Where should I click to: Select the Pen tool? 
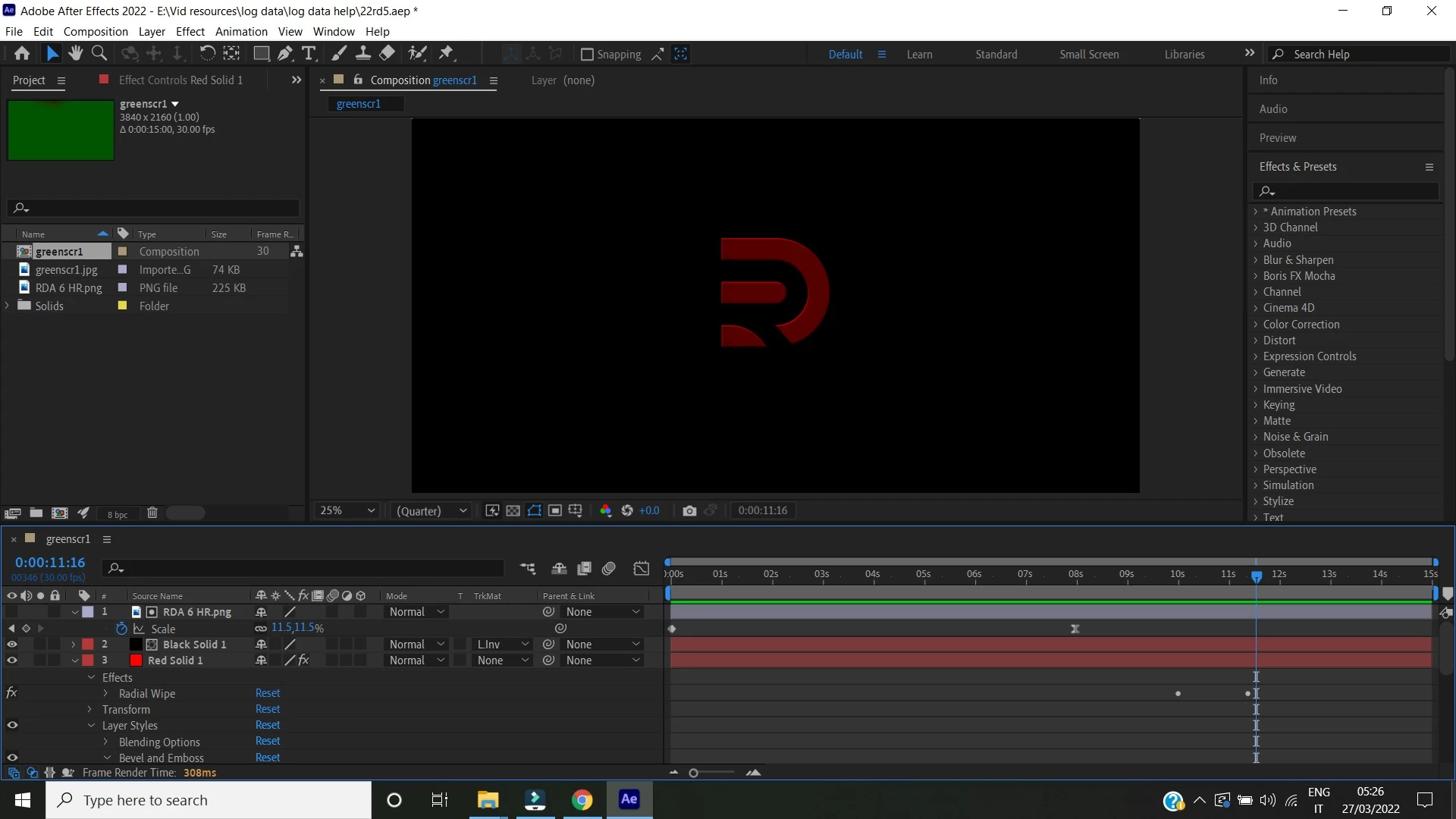coord(284,53)
